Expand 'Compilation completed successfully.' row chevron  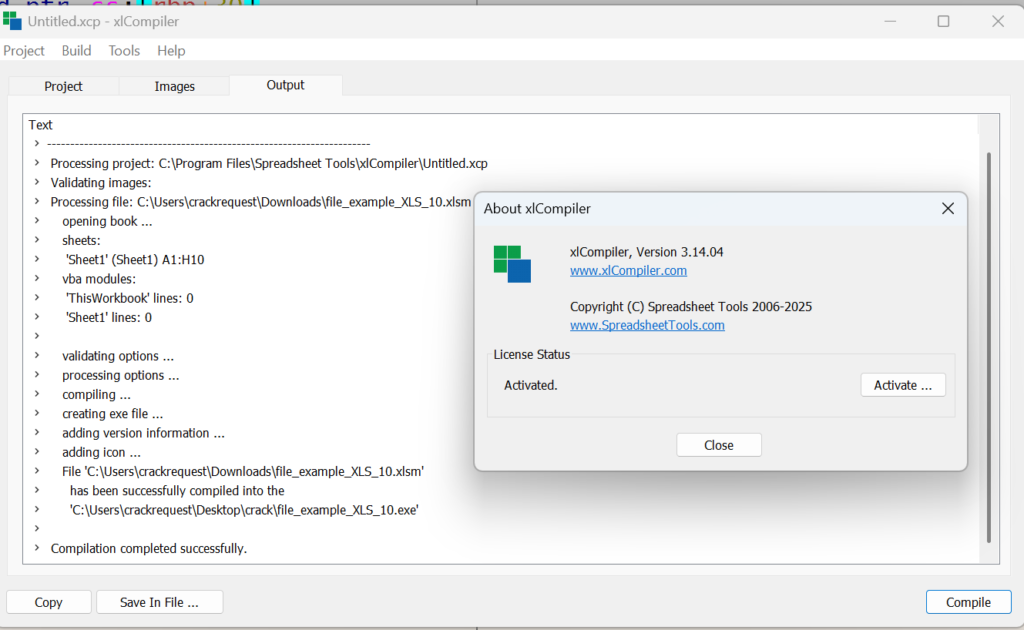pyautogui.click(x=37, y=548)
